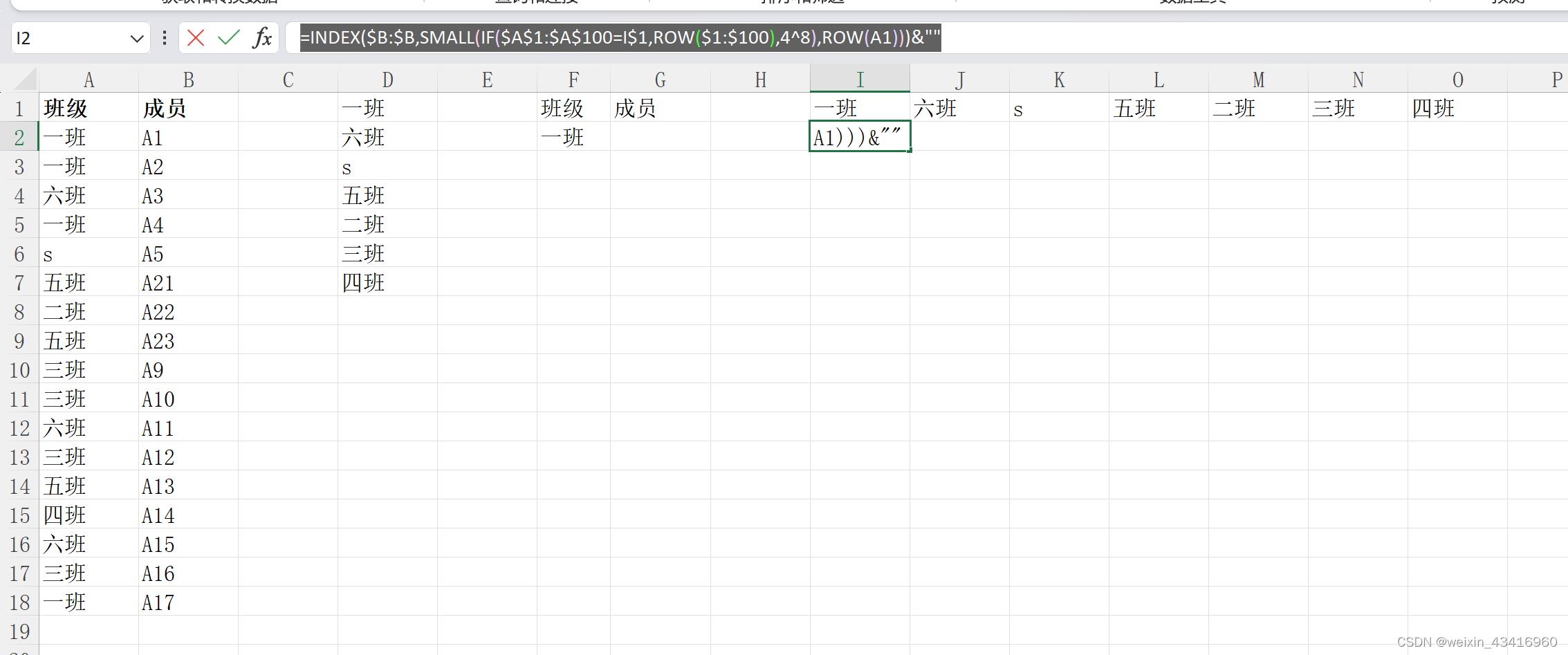Click cell B13 containing A12
The width and height of the screenshot is (1568, 655).
(x=188, y=456)
